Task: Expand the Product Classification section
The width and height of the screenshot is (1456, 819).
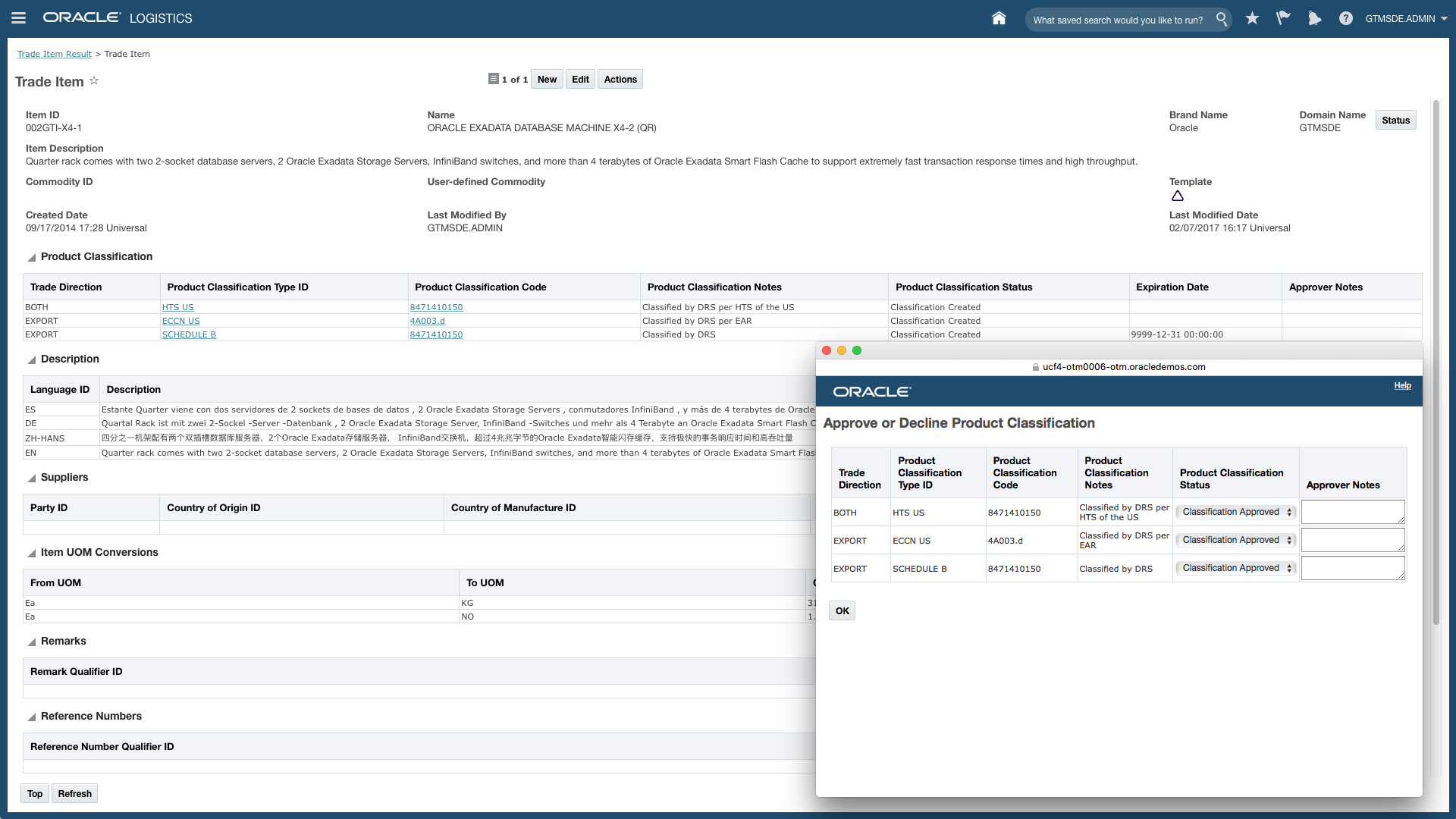Action: (30, 257)
